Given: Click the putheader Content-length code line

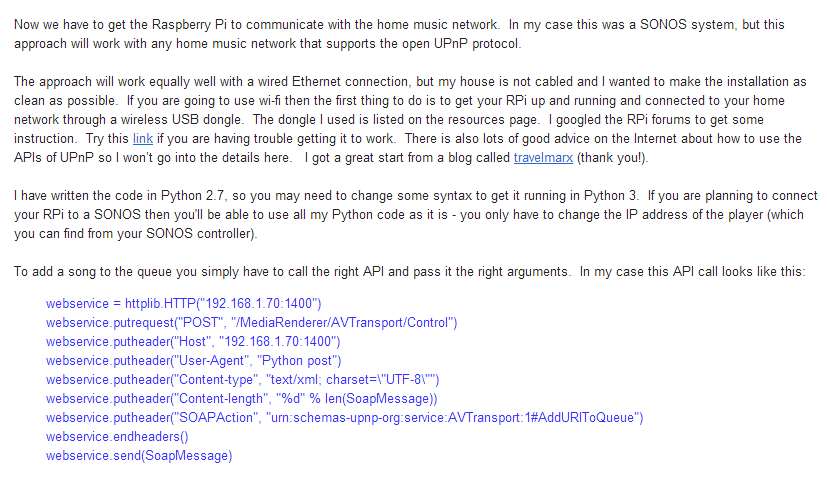Looking at the screenshot, I should pos(242,399).
